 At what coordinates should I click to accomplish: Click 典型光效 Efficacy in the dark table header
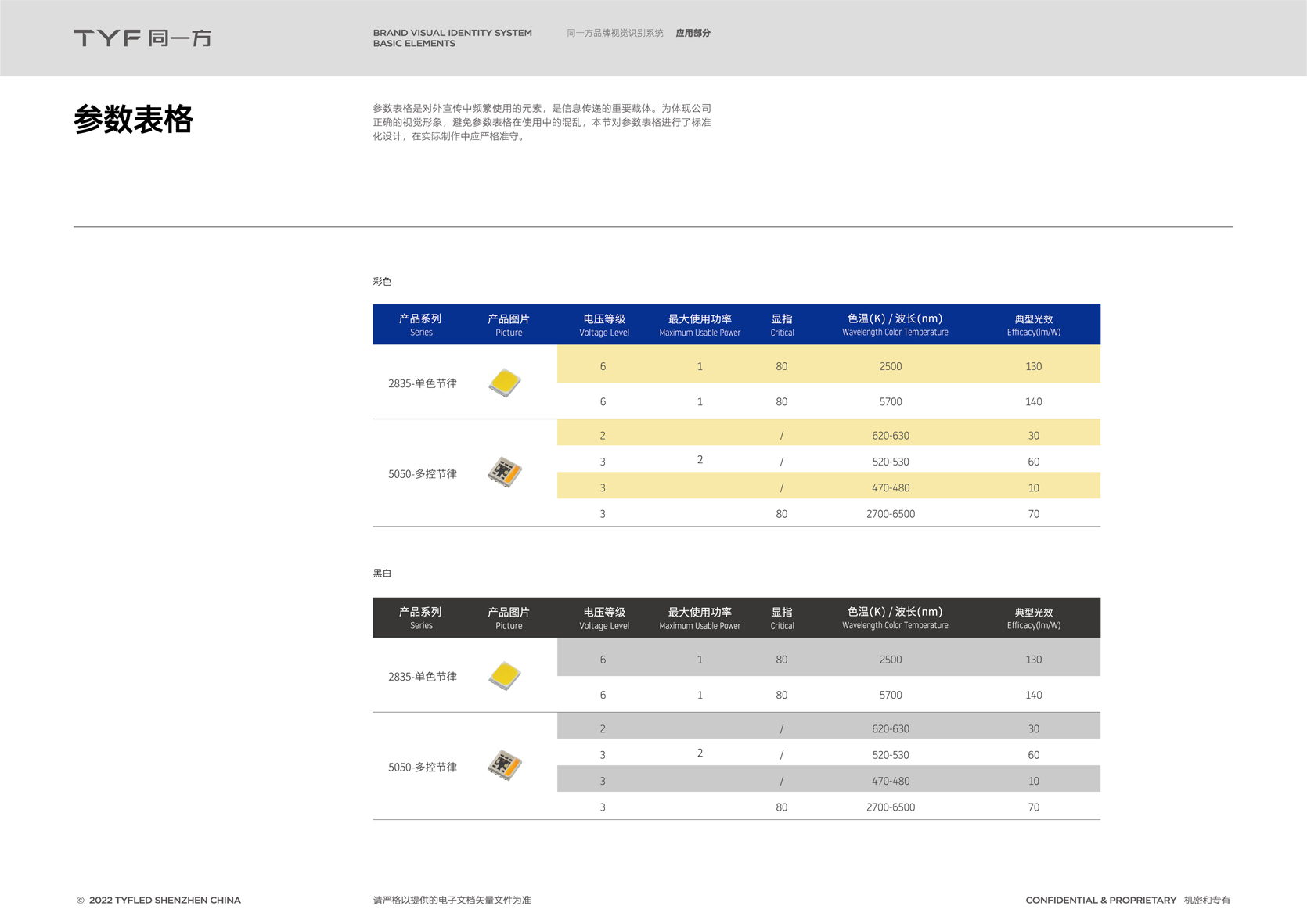tap(1033, 618)
